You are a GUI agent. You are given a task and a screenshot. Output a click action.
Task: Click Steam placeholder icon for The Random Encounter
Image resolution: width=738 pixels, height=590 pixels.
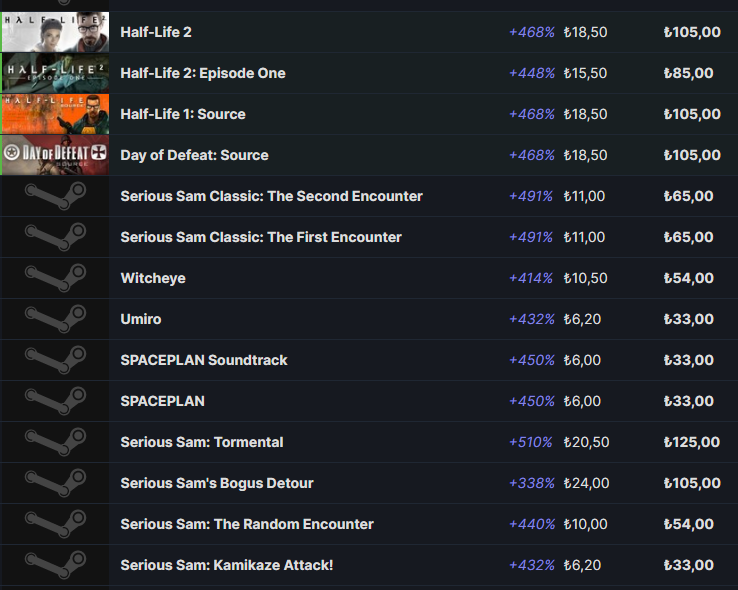[x=56, y=524]
